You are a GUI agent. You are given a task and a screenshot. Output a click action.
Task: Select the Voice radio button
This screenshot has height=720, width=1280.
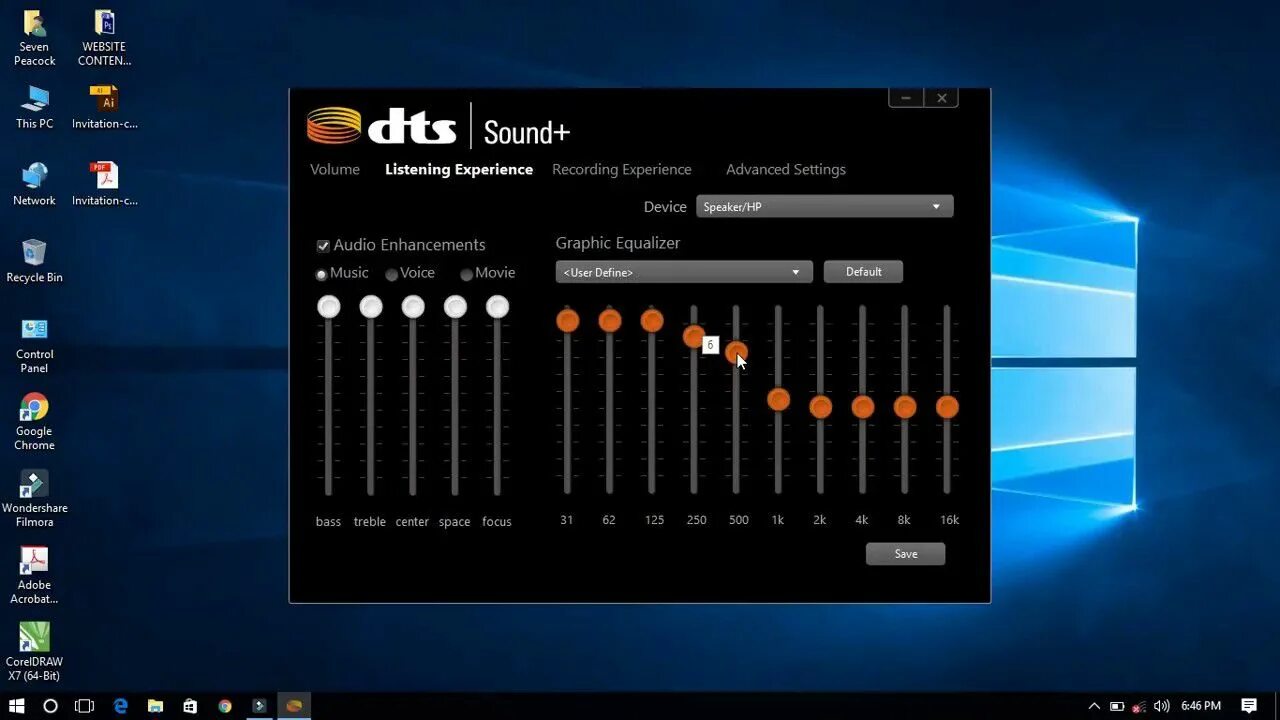click(392, 274)
